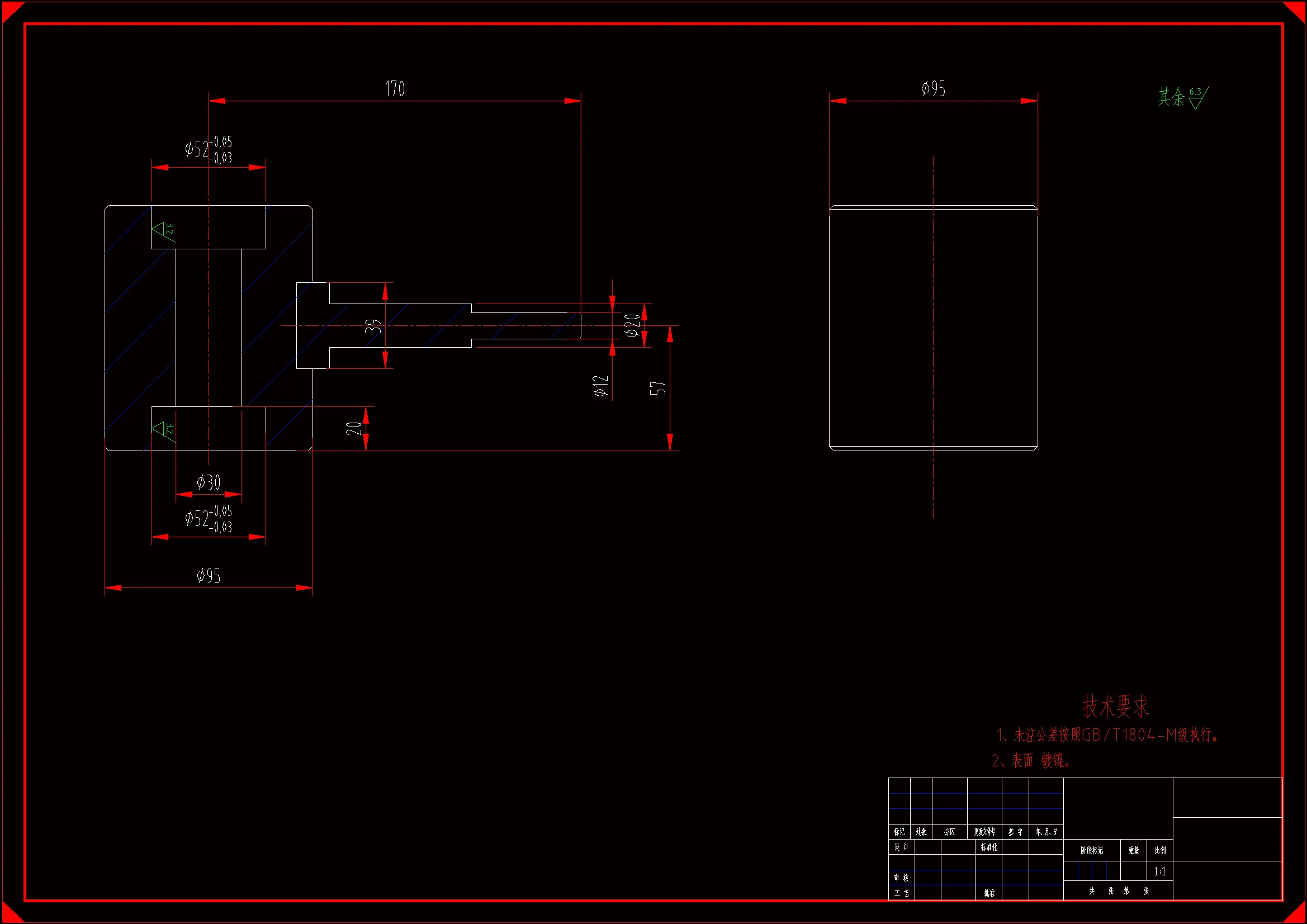Click the 阶段标记 cell in the title block
The image size is (1307, 924).
coord(1091,850)
